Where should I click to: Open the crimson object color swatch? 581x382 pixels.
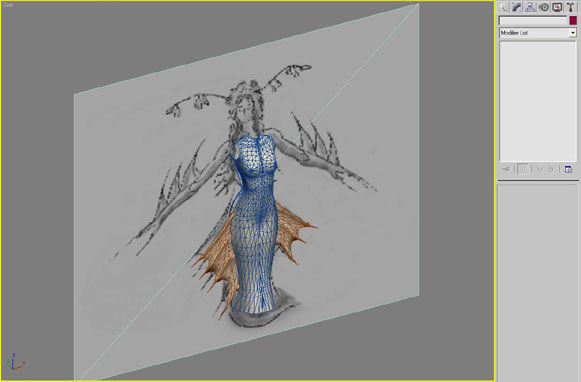[573, 20]
